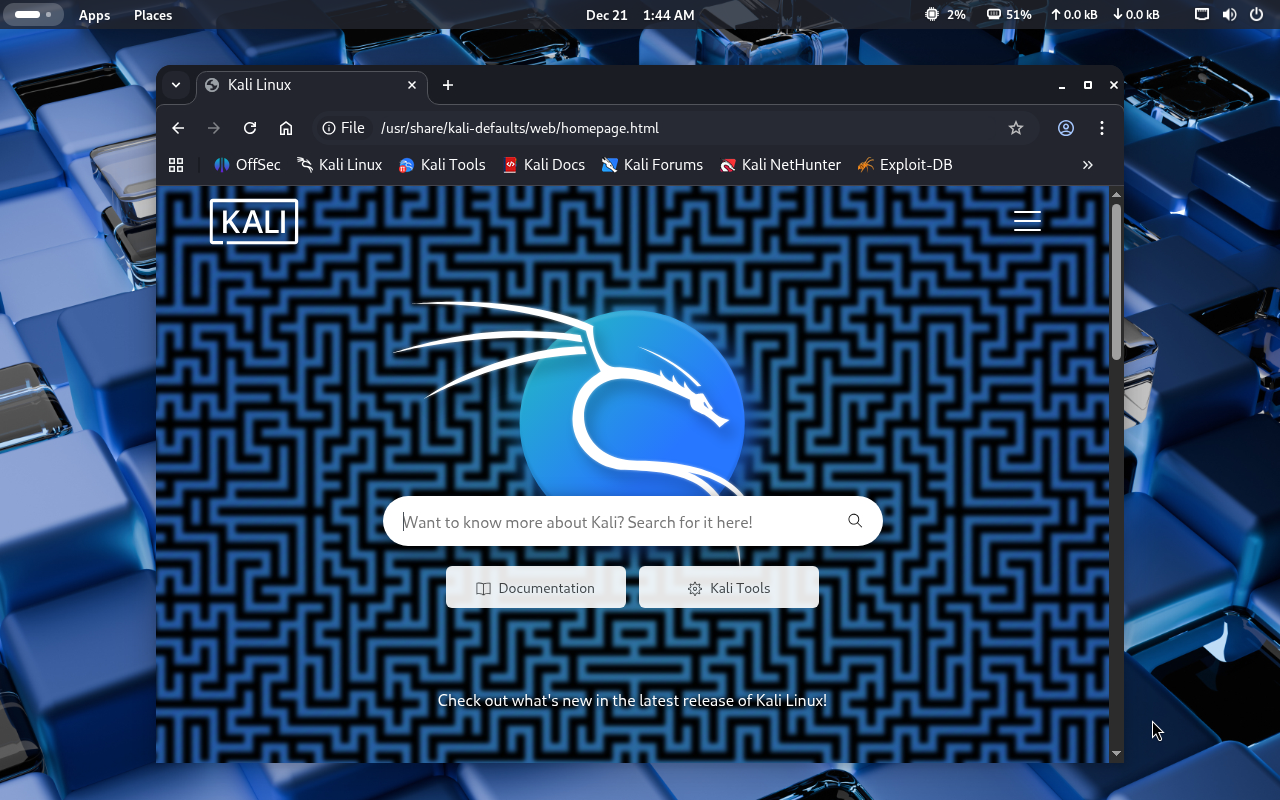
Task: Bookmark this page with star icon
Action: (1016, 128)
